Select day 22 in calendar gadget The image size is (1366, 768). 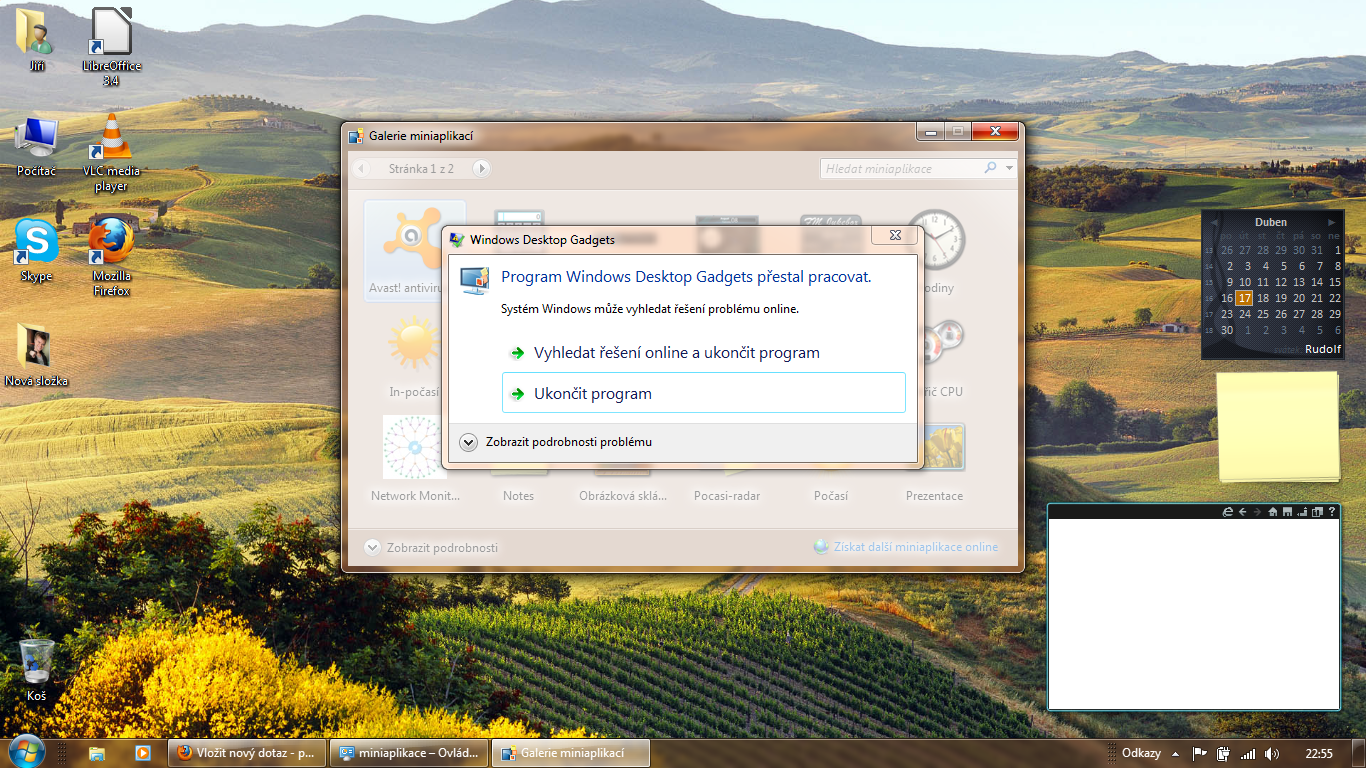tap(1334, 298)
